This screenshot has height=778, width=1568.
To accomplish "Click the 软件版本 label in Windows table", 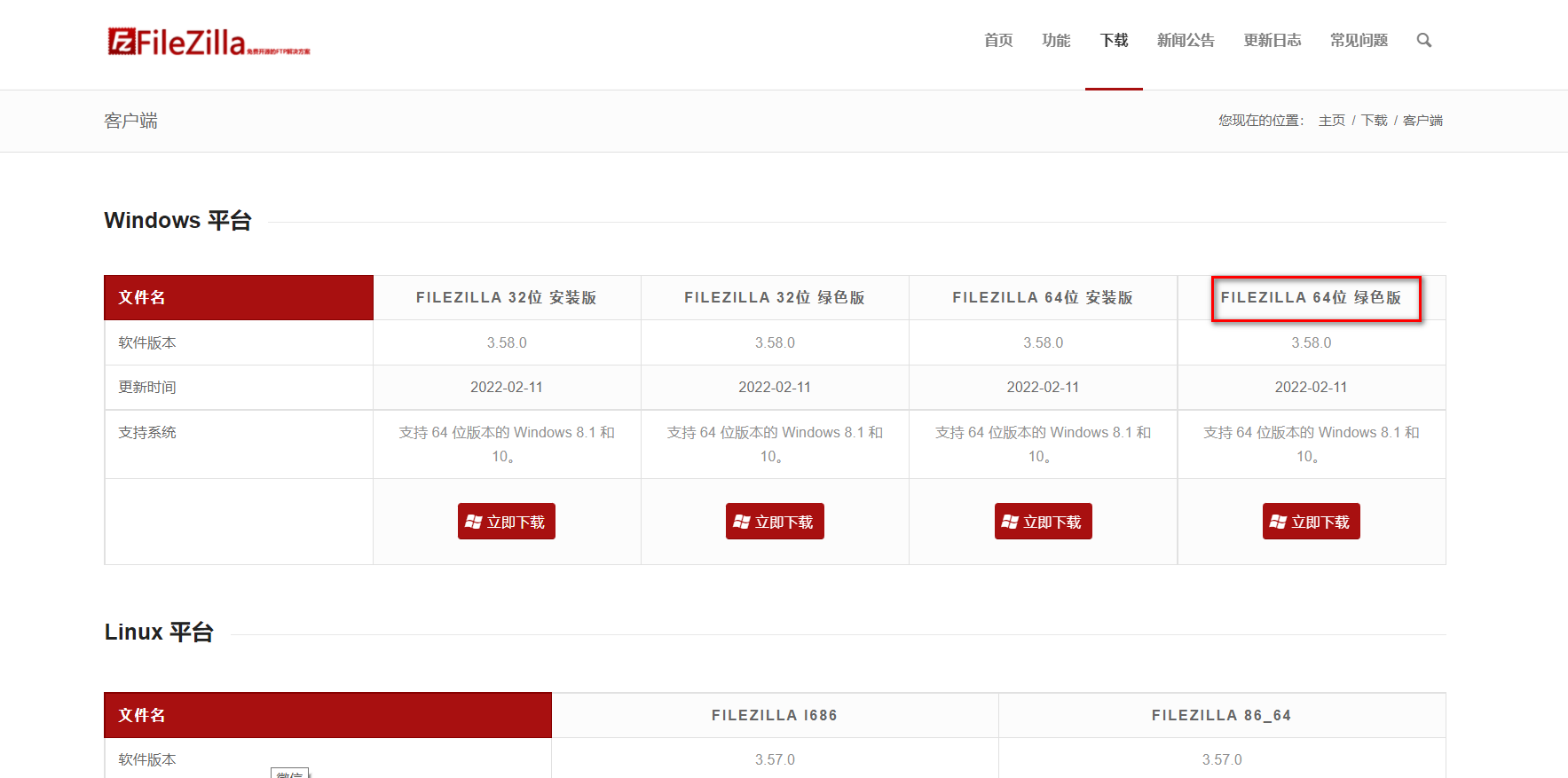I will [x=147, y=343].
